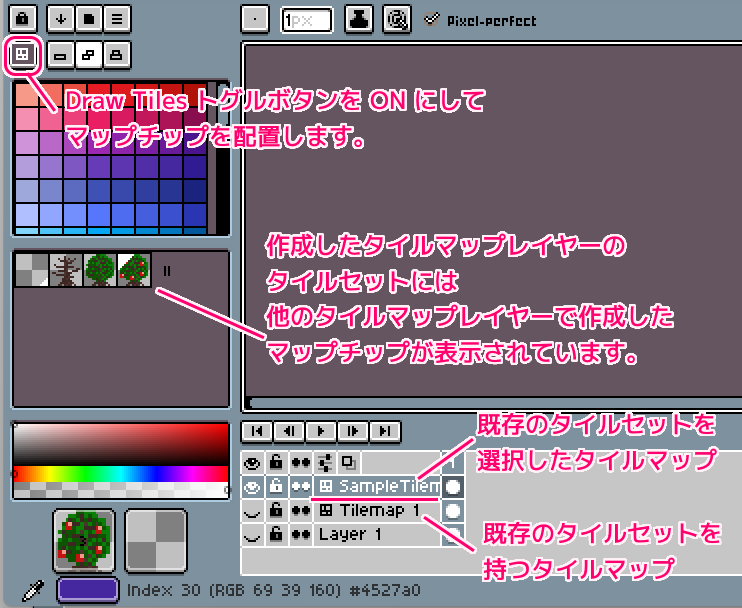The height and width of the screenshot is (608, 742).
Task: Open the palette Options hamburger menu
Action: pyautogui.click(x=117, y=19)
